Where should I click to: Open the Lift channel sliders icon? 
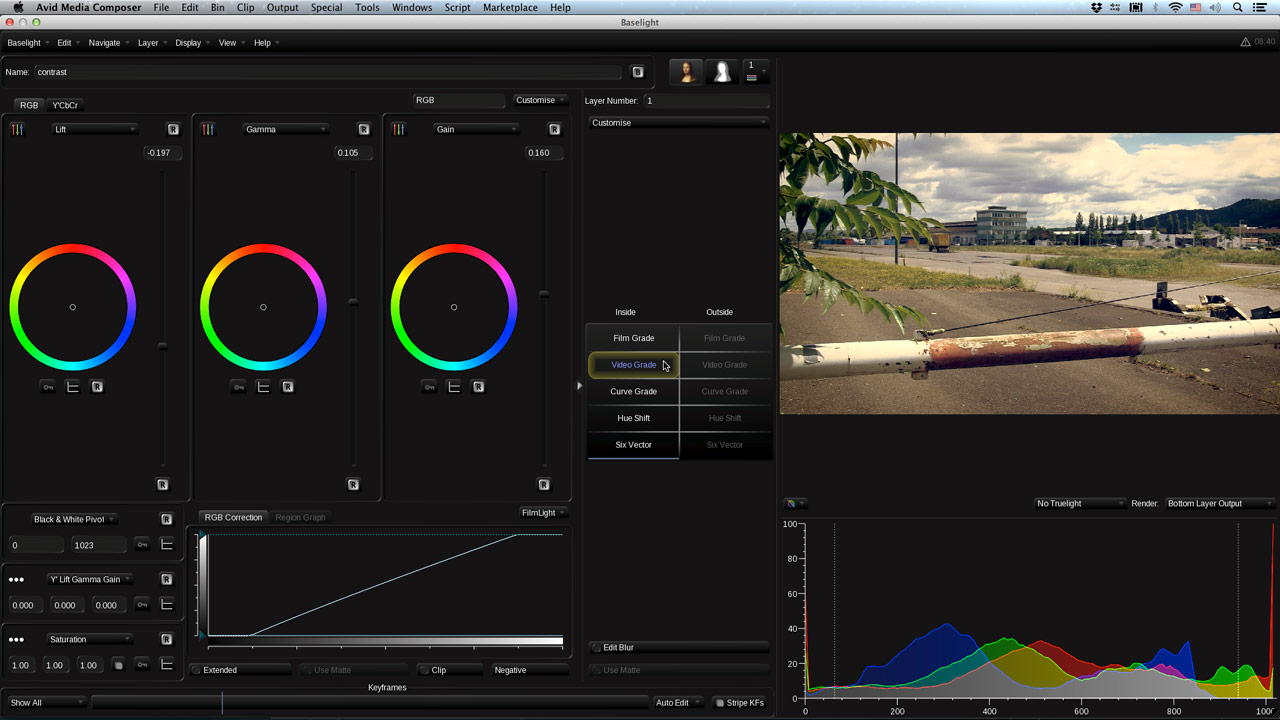tap(17, 129)
